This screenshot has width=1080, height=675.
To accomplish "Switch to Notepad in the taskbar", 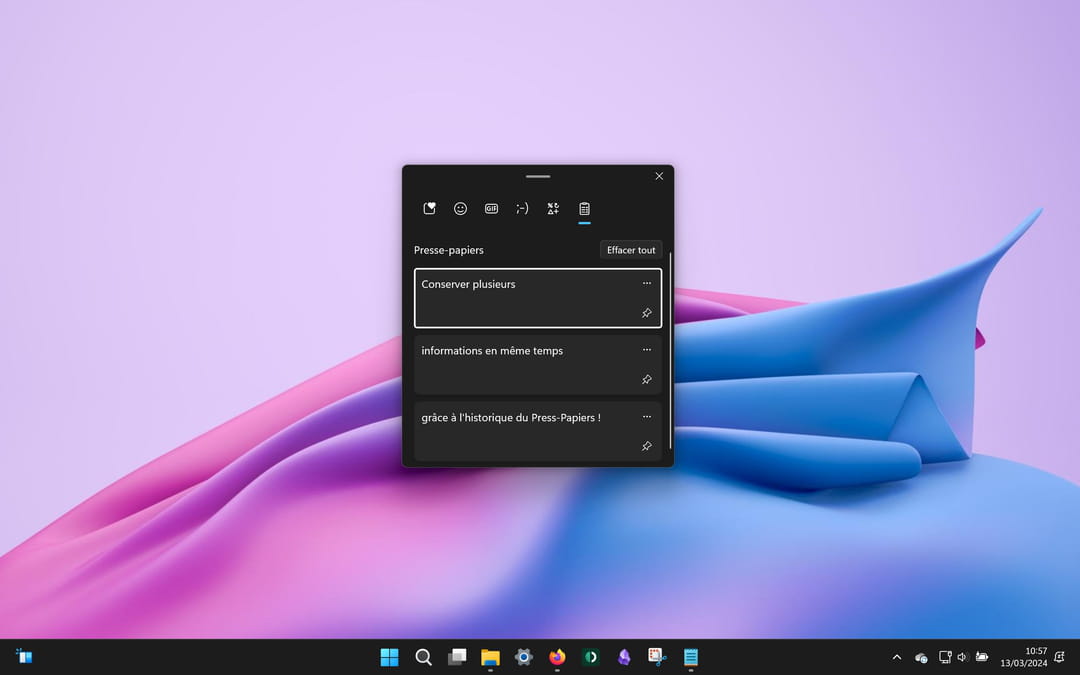I will (x=691, y=657).
